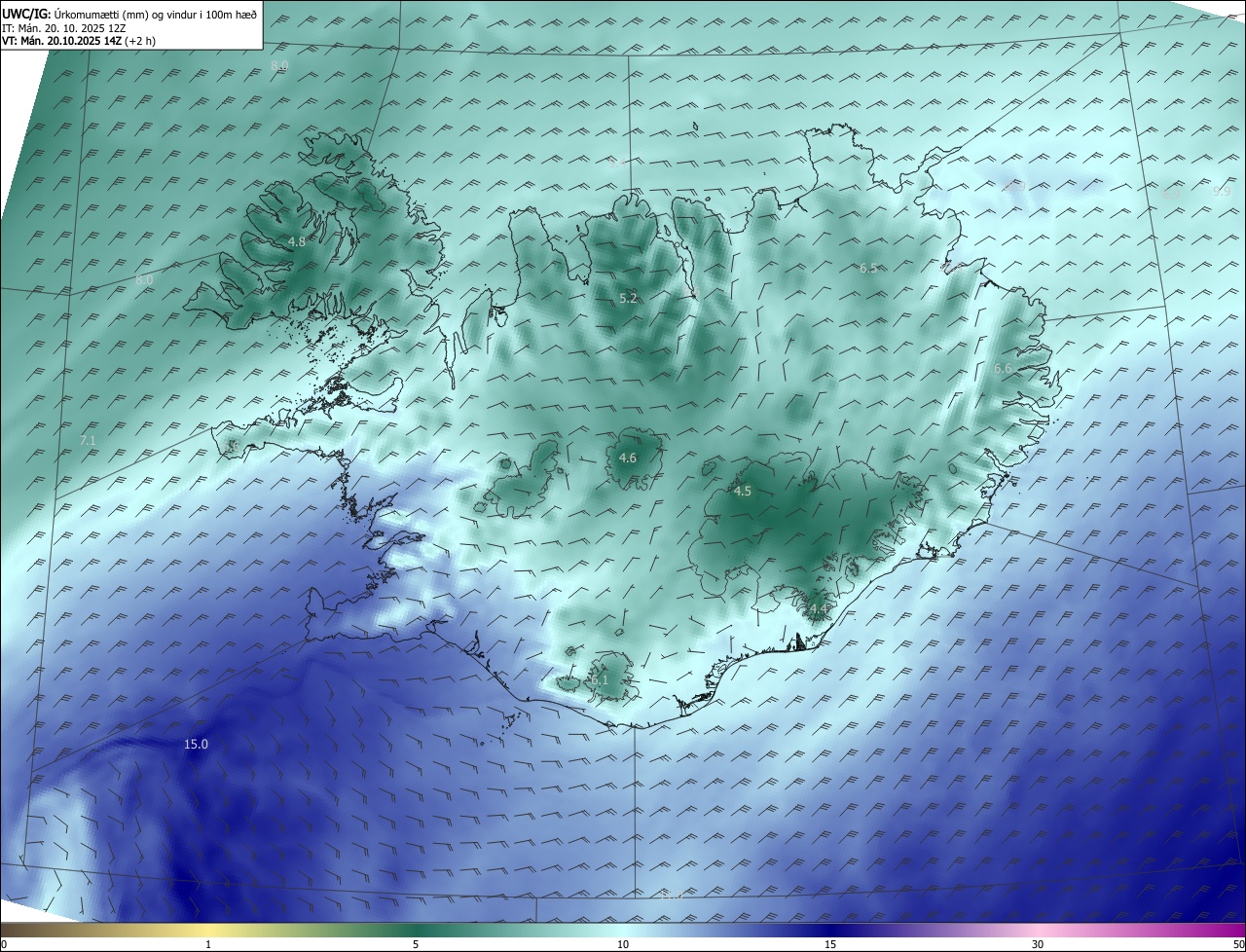The width and height of the screenshot is (1246, 952).
Task: Click the 'VT: Mán. 20.10.2025 14Z (+2 h)' line
Action: [x=79, y=41]
